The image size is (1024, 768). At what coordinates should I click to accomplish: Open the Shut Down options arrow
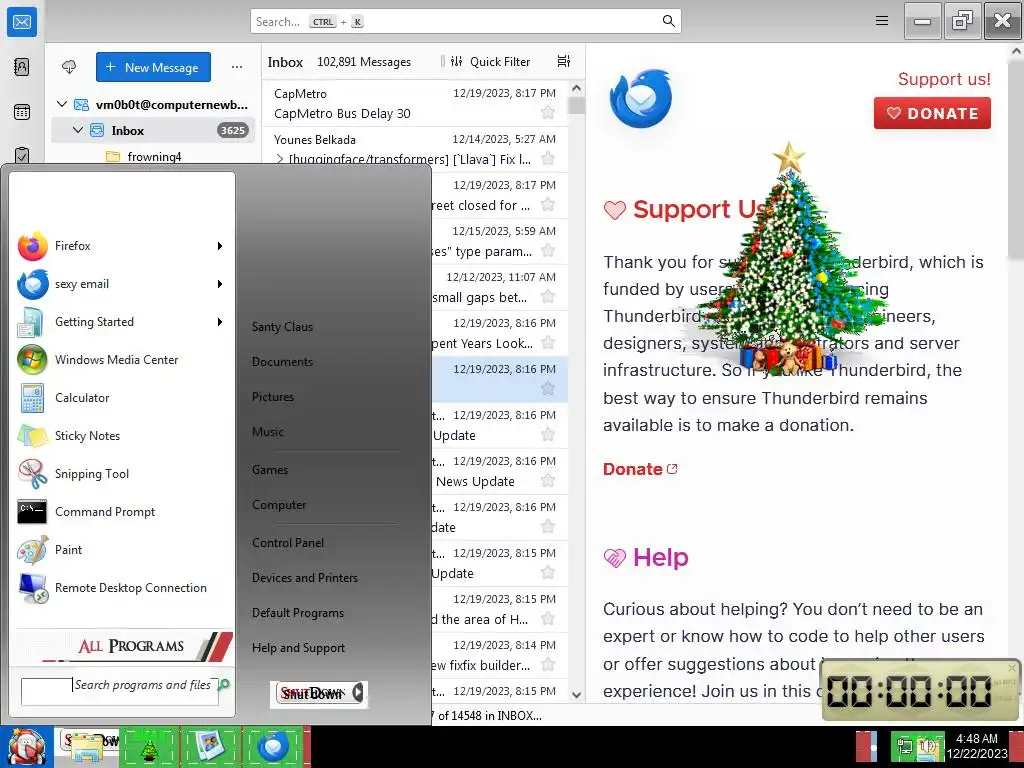[x=358, y=693]
